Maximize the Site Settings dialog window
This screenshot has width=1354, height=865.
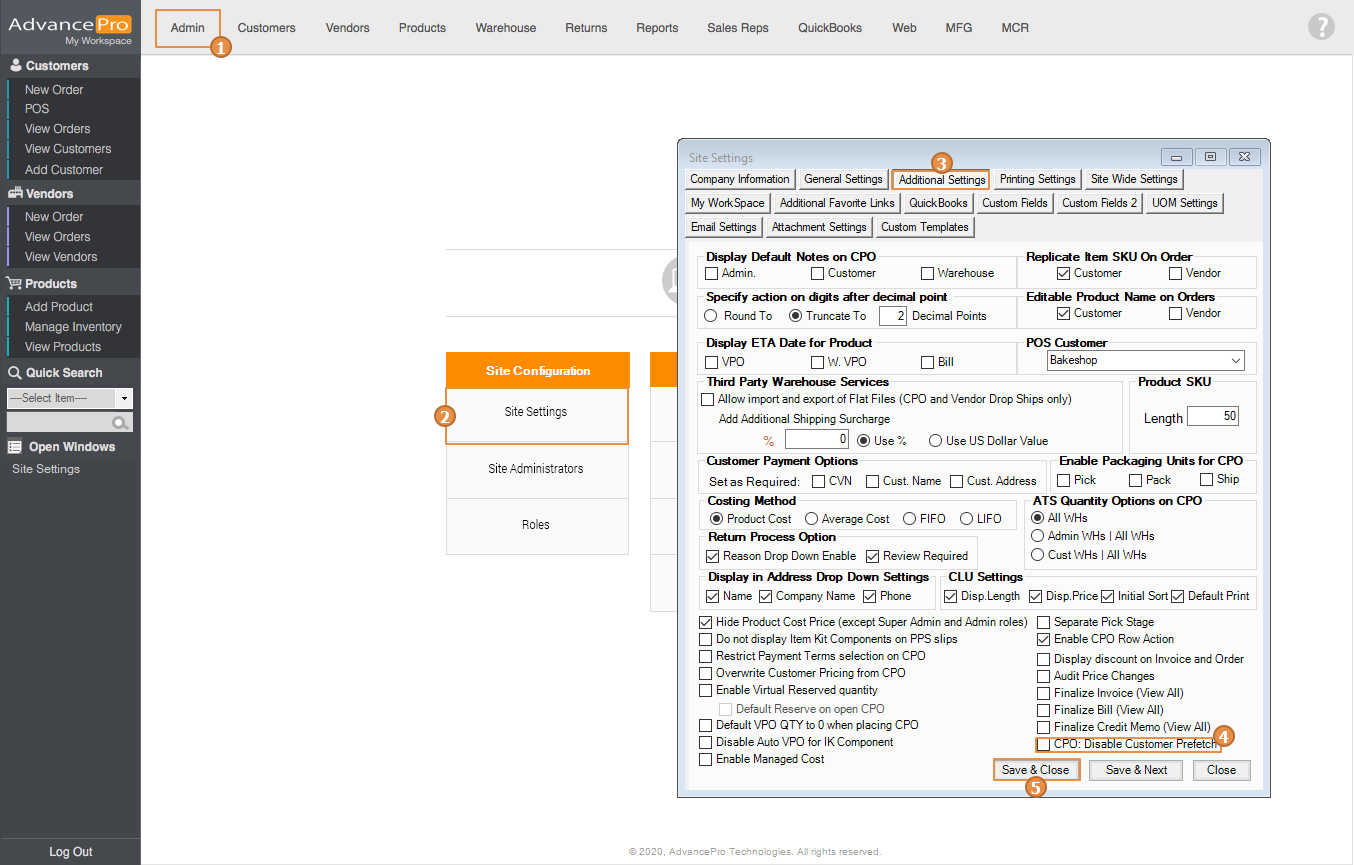(x=1210, y=157)
